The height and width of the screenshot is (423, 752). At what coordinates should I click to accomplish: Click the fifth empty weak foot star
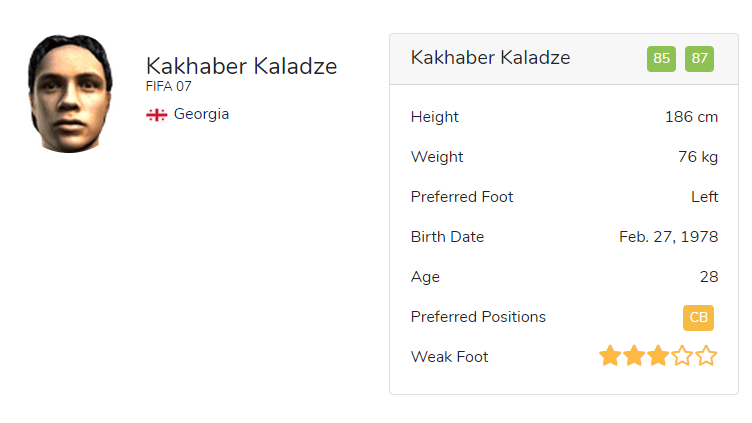[706, 356]
